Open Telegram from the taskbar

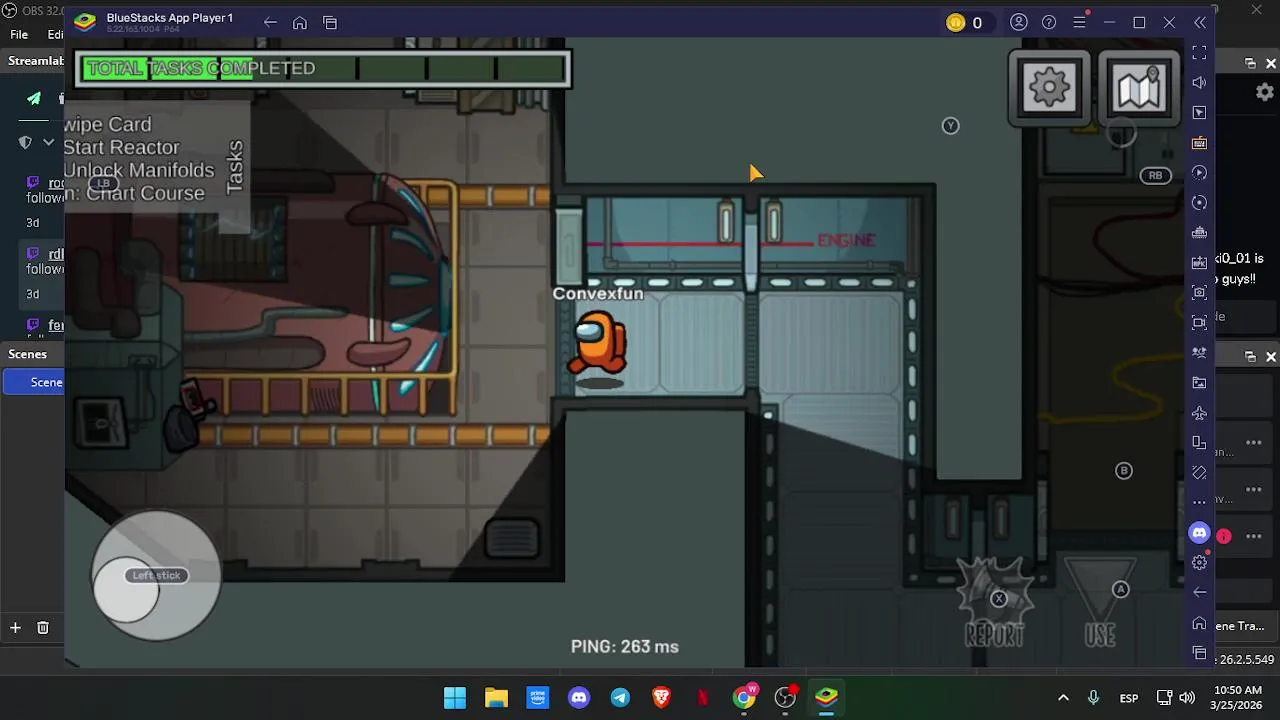620,697
